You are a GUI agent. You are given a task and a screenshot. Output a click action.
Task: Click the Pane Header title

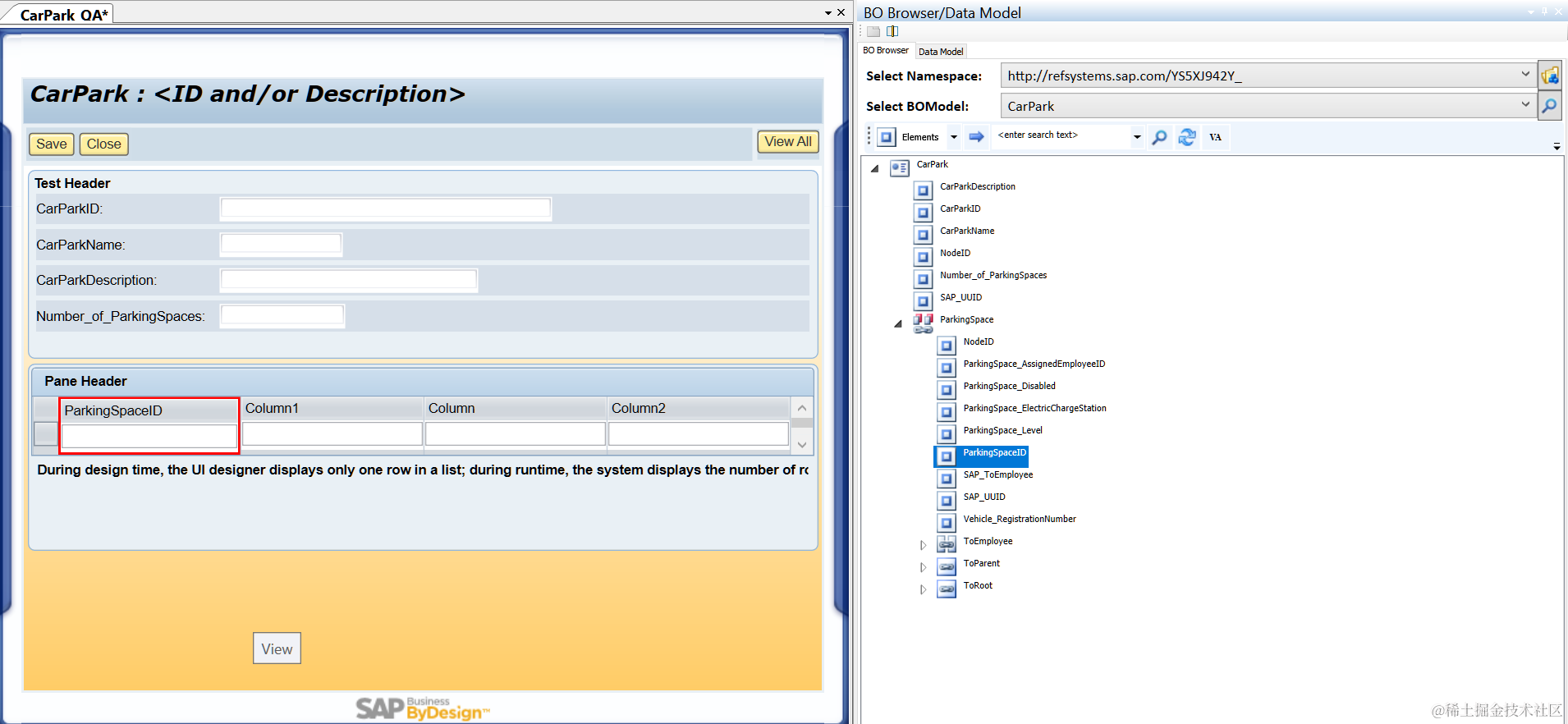pyautogui.click(x=85, y=381)
